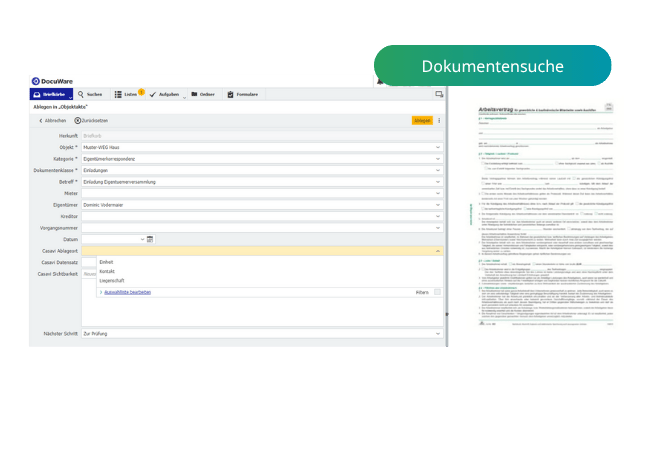Expand the Dokumentenklasse dropdown
This screenshot has height=450, width=666.
point(438,170)
